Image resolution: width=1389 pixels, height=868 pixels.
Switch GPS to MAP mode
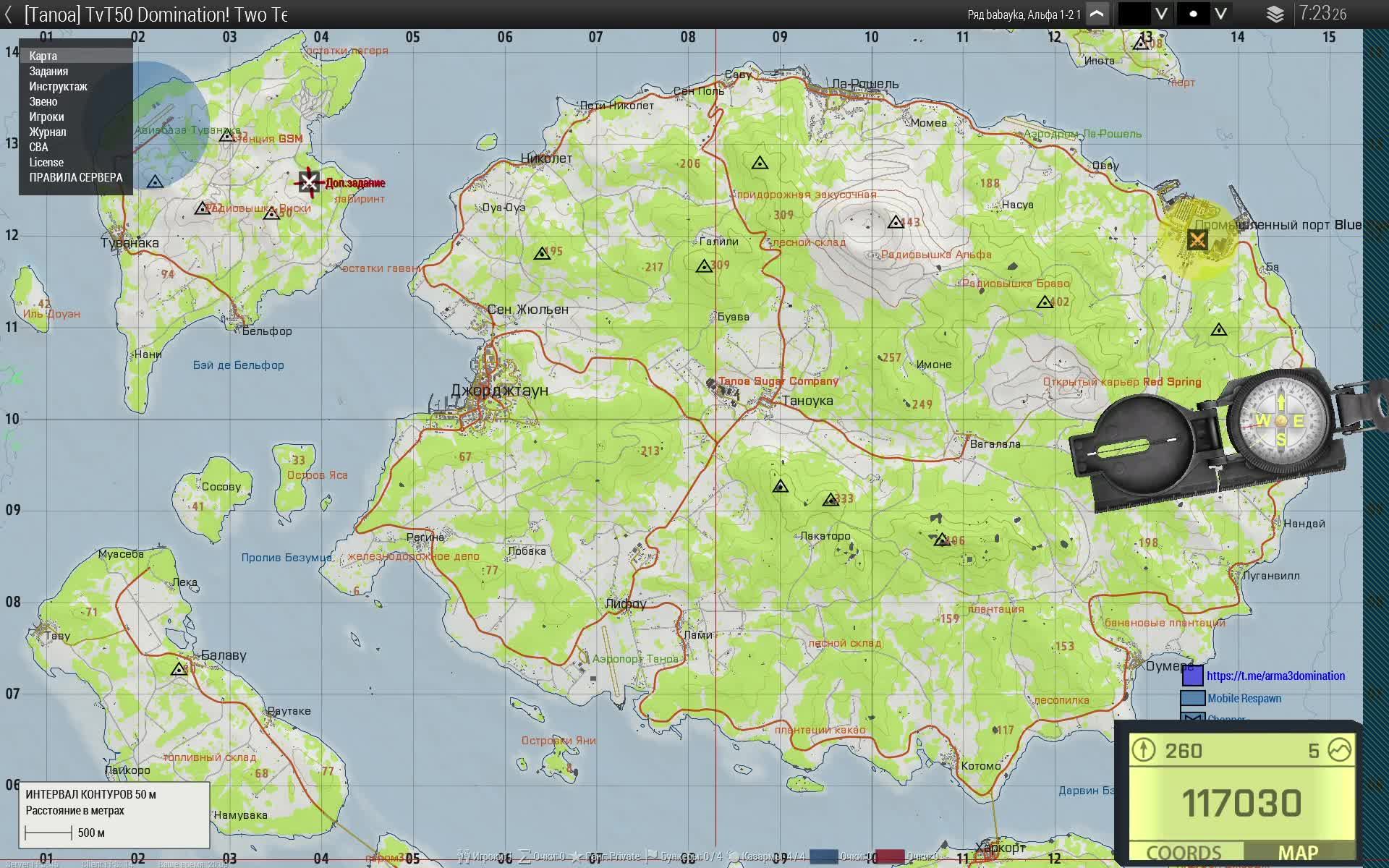point(1298,852)
